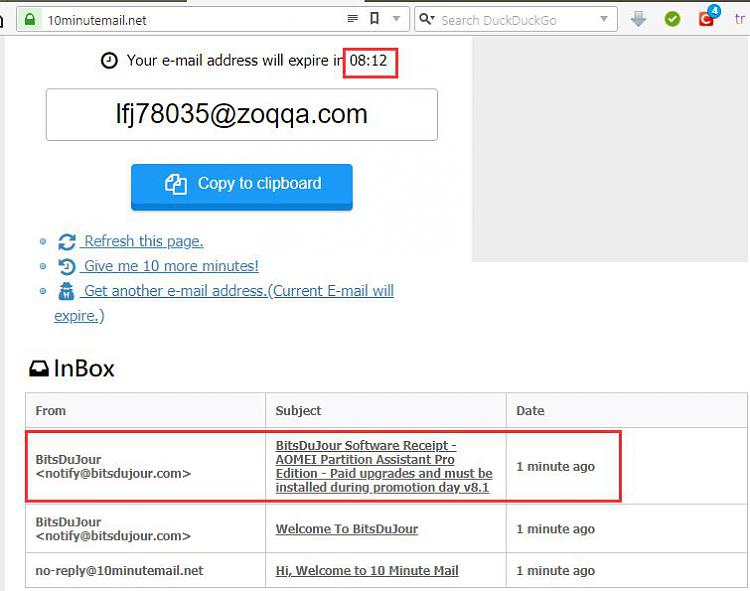Screen dimensions: 750x591
Task: Click the 08:12 expiry countdown
Action: (368, 60)
